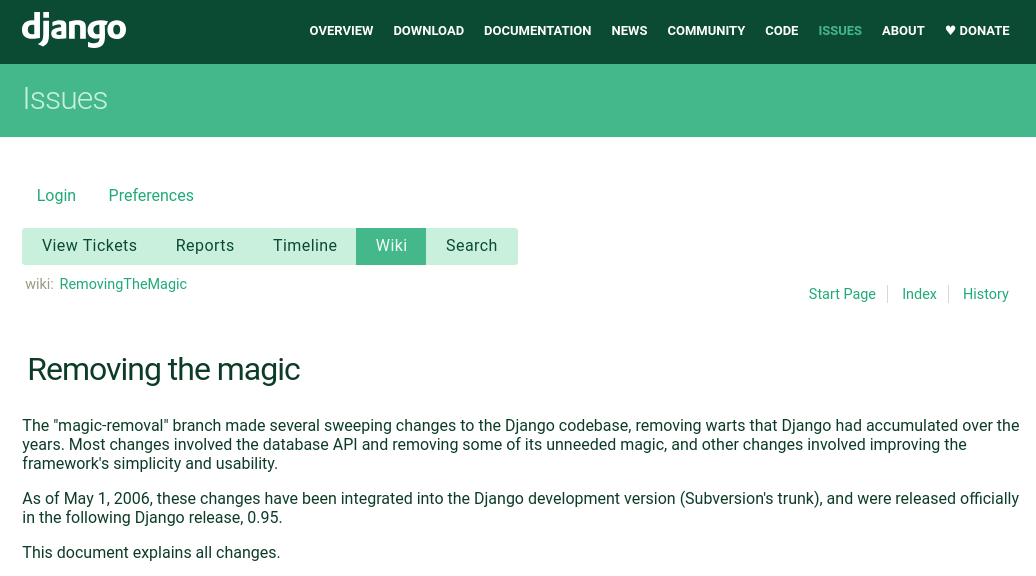
Task: Click the Login link
Action: [56, 195]
